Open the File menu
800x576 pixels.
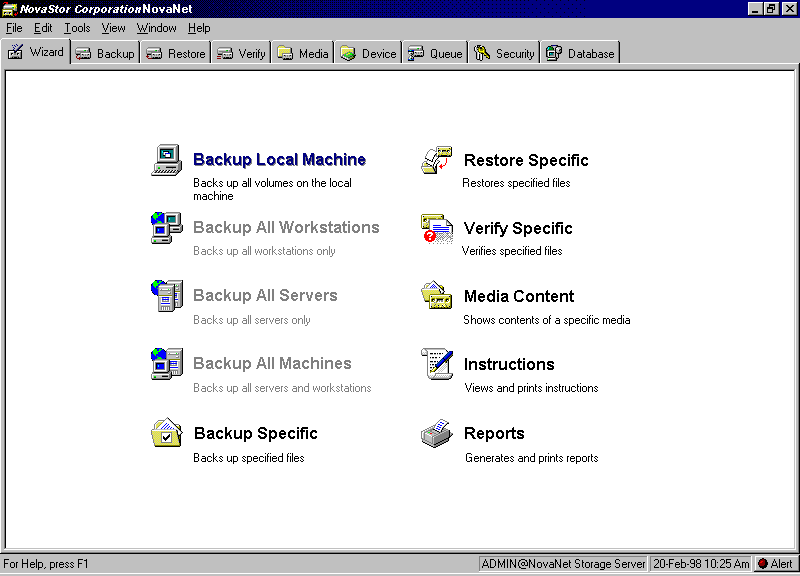pyautogui.click(x=14, y=28)
